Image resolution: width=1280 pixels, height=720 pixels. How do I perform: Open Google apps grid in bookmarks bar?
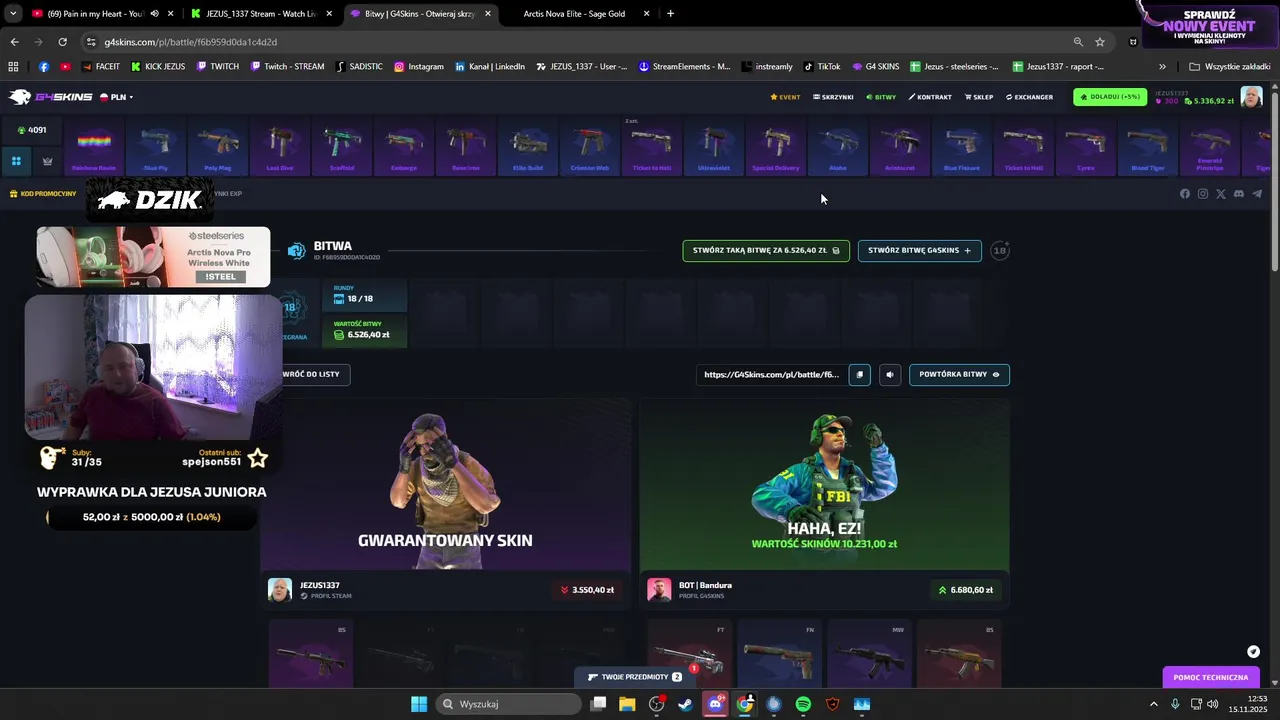[x=13, y=67]
